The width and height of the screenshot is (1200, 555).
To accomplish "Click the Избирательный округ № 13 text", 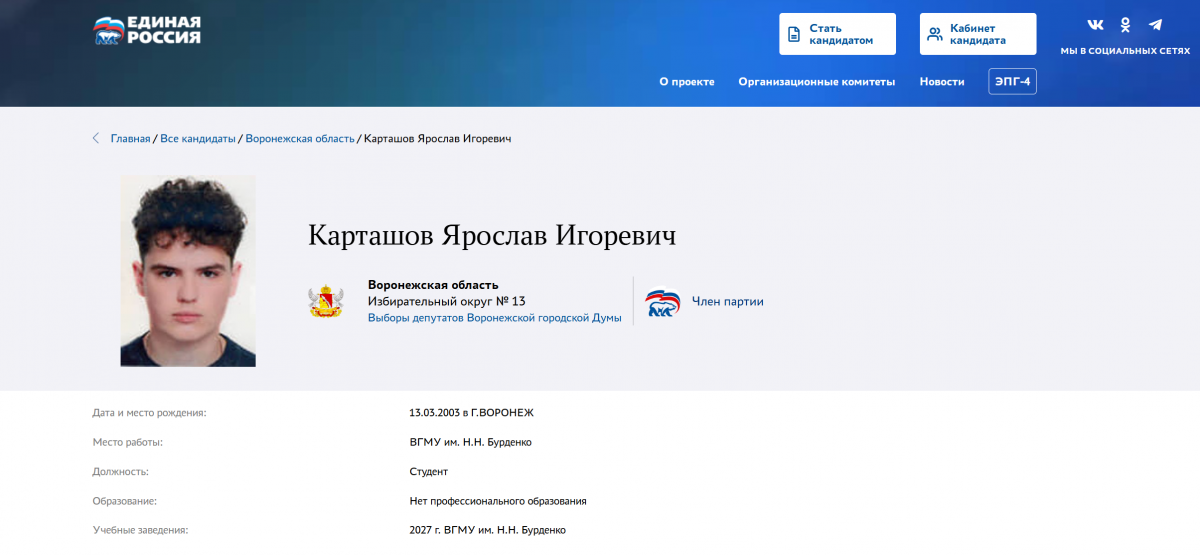I will [447, 301].
